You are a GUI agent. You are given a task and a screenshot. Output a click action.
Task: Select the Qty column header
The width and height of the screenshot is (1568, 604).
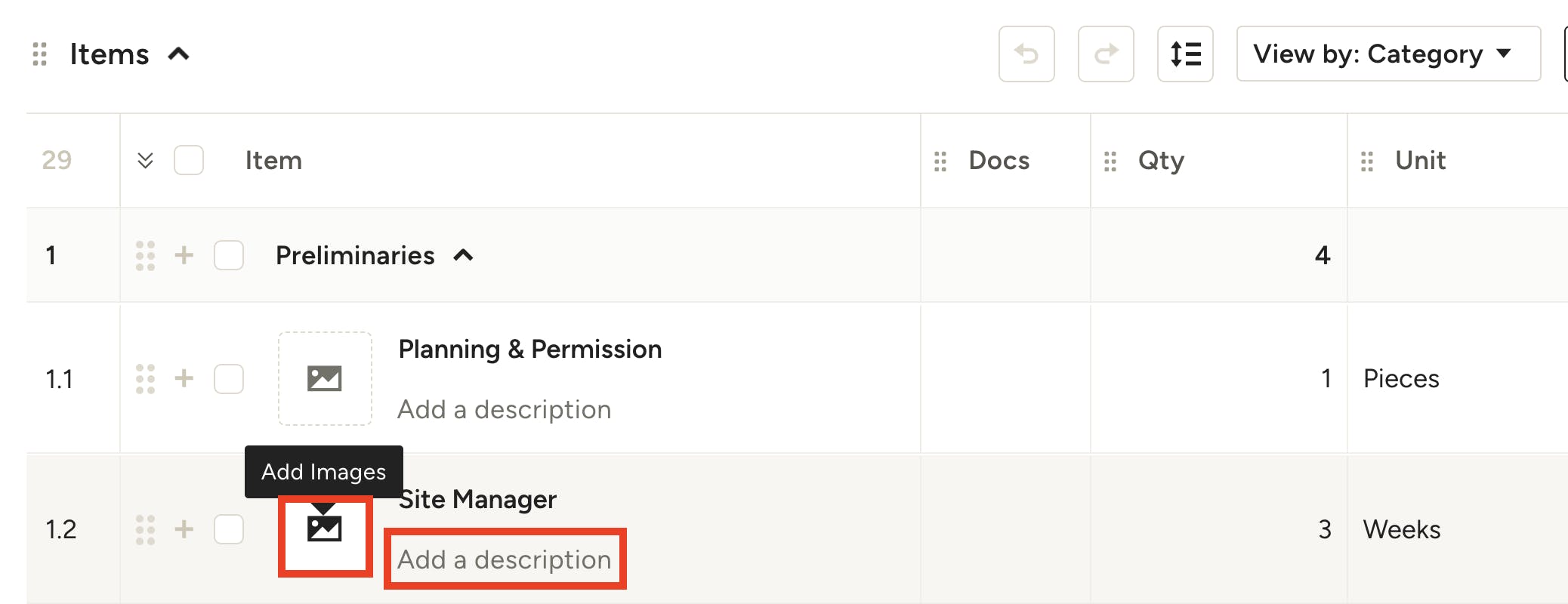click(x=1161, y=160)
